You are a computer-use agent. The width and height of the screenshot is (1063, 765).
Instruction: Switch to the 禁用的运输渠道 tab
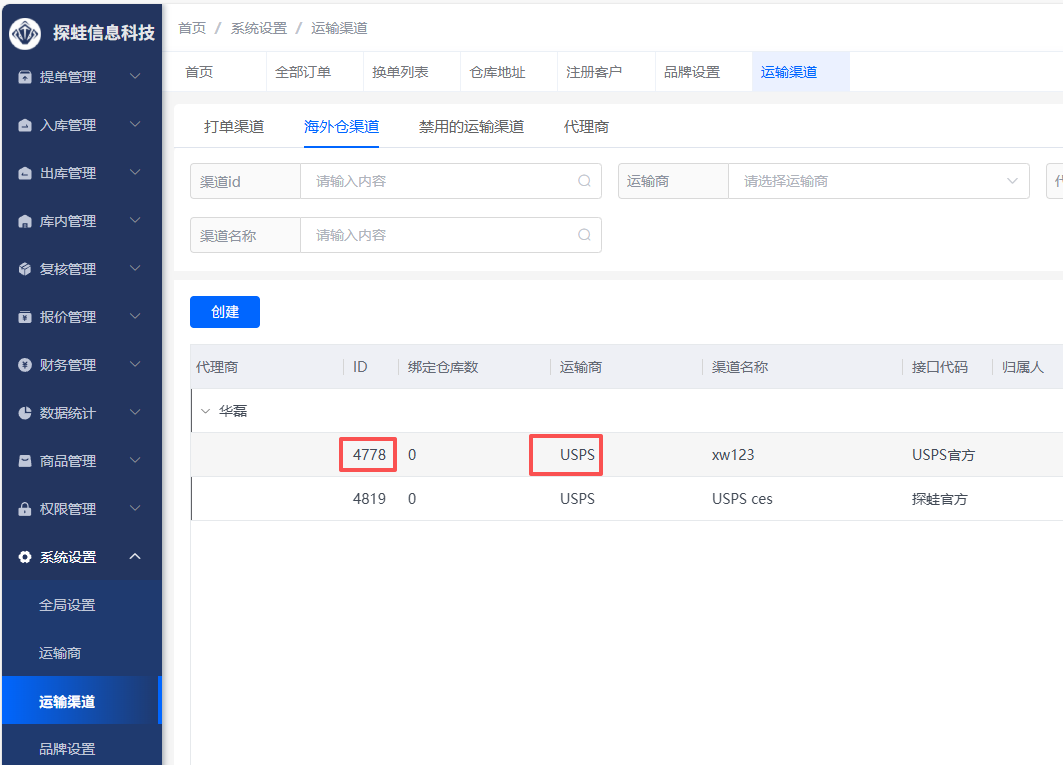[x=471, y=127]
